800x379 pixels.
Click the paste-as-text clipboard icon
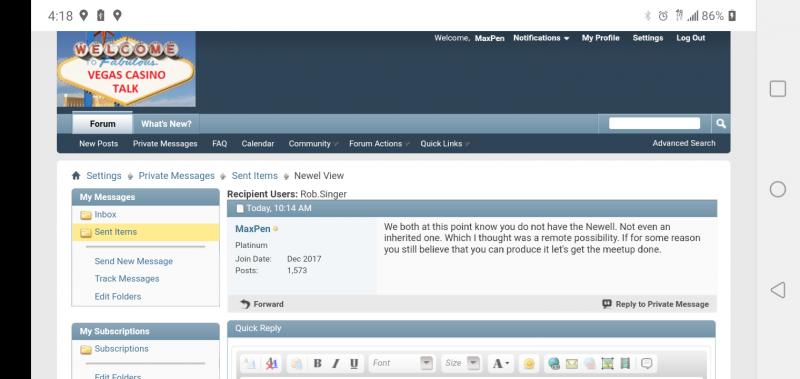[296, 363]
